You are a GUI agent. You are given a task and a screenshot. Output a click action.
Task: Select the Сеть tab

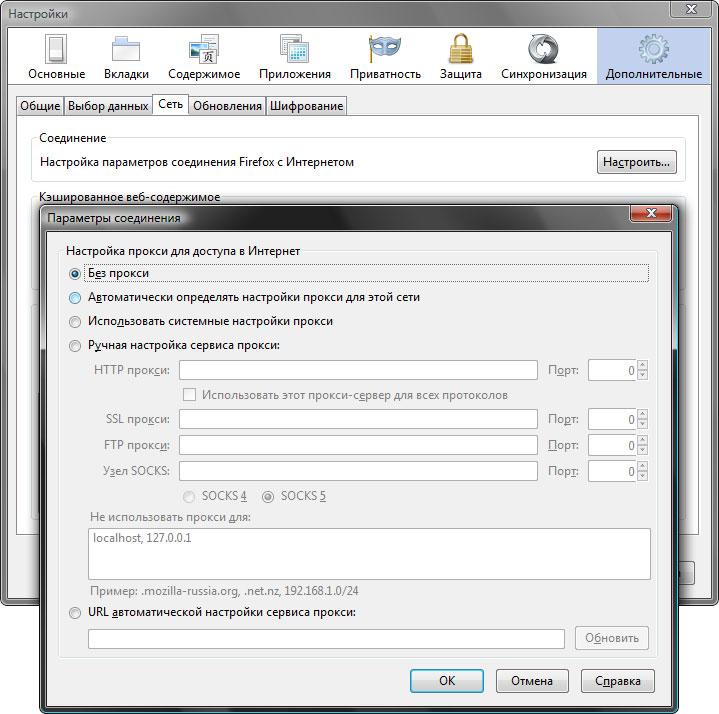pos(170,105)
